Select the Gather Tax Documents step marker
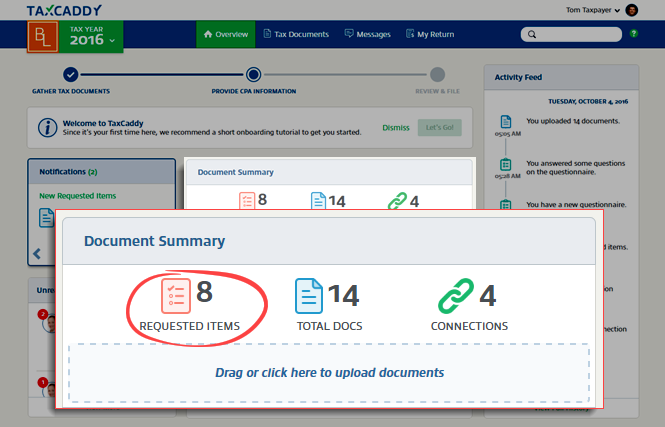 (71, 75)
